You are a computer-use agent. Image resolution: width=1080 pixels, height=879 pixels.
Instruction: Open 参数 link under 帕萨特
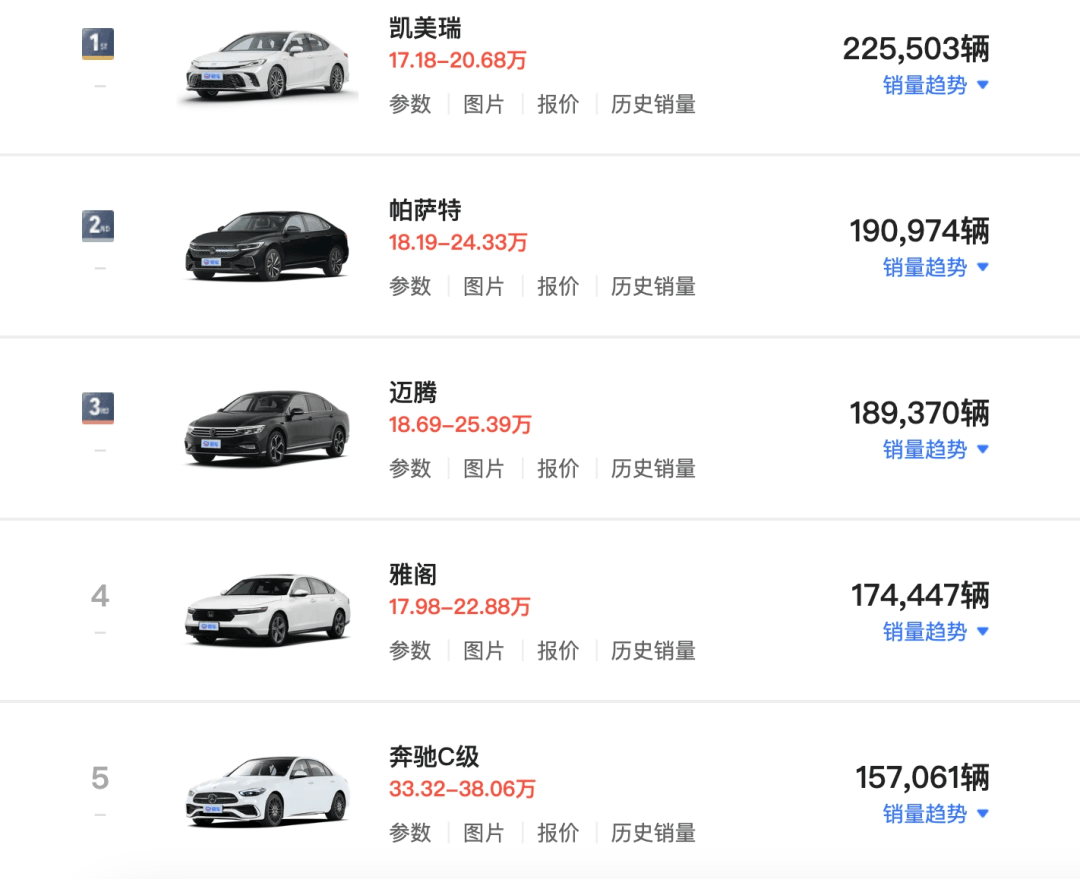tap(410, 286)
